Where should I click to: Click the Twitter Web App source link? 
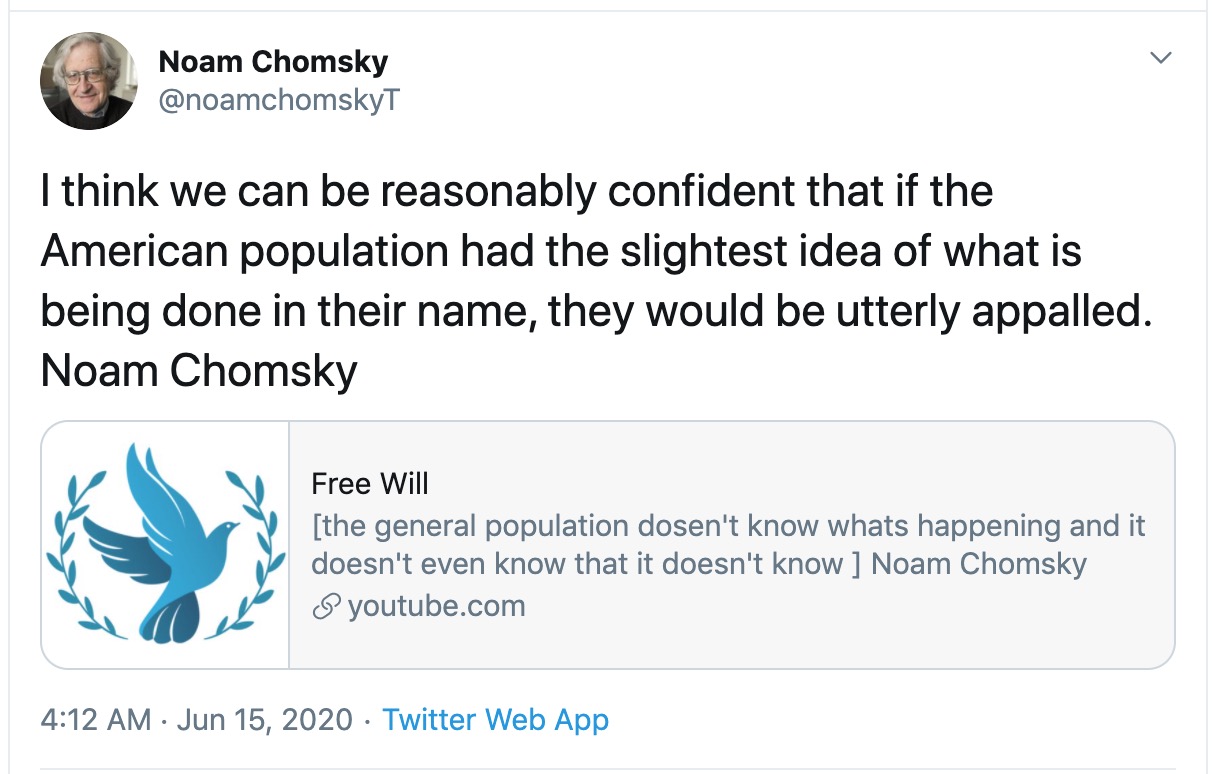(x=495, y=720)
